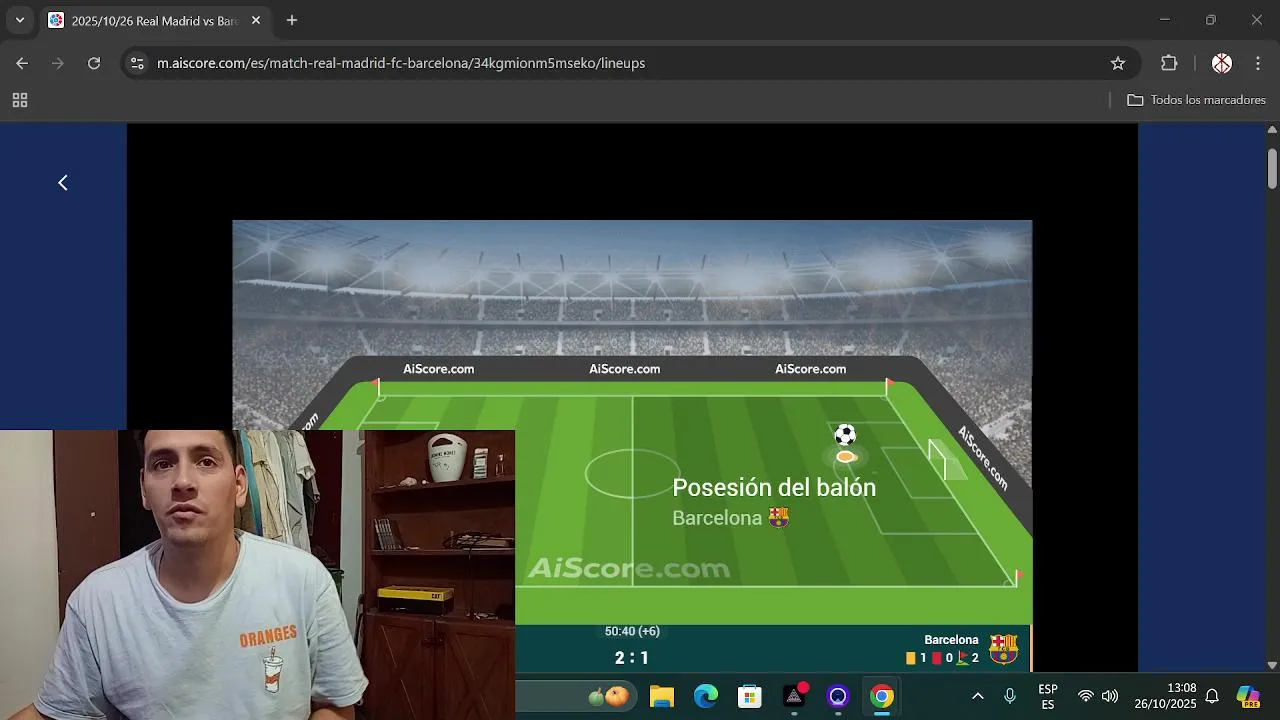Open the Apps grid in the bookmarks bar

[20, 100]
